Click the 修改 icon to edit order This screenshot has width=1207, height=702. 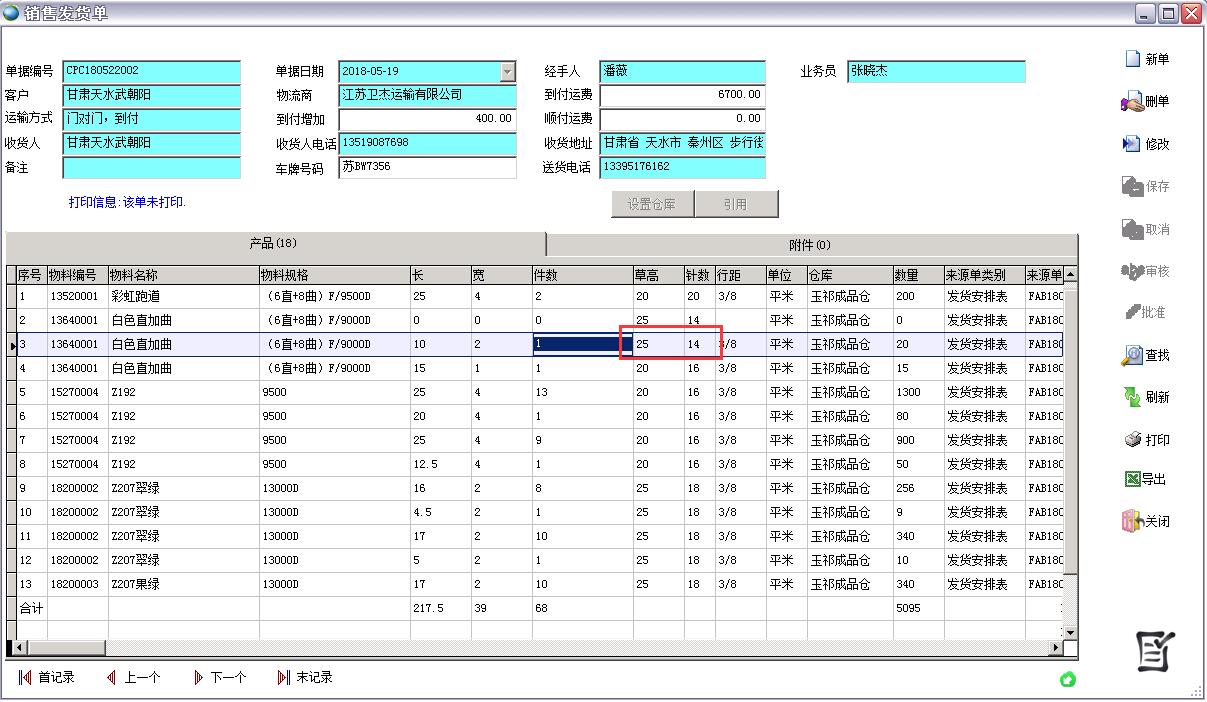(1149, 143)
